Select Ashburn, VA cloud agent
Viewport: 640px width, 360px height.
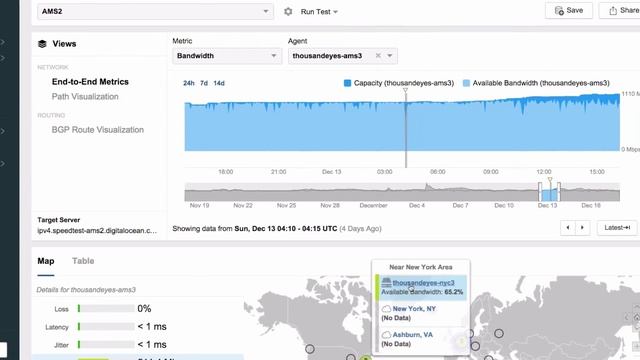click(x=413, y=335)
